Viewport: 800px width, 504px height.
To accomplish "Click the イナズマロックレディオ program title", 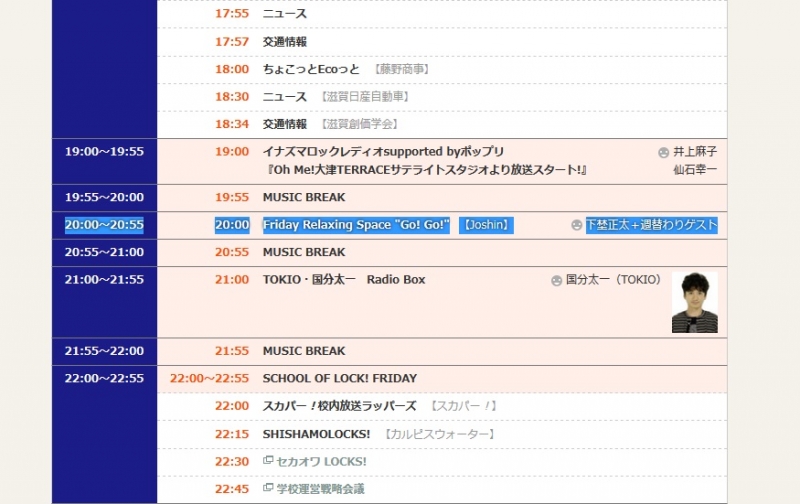I will point(383,152).
